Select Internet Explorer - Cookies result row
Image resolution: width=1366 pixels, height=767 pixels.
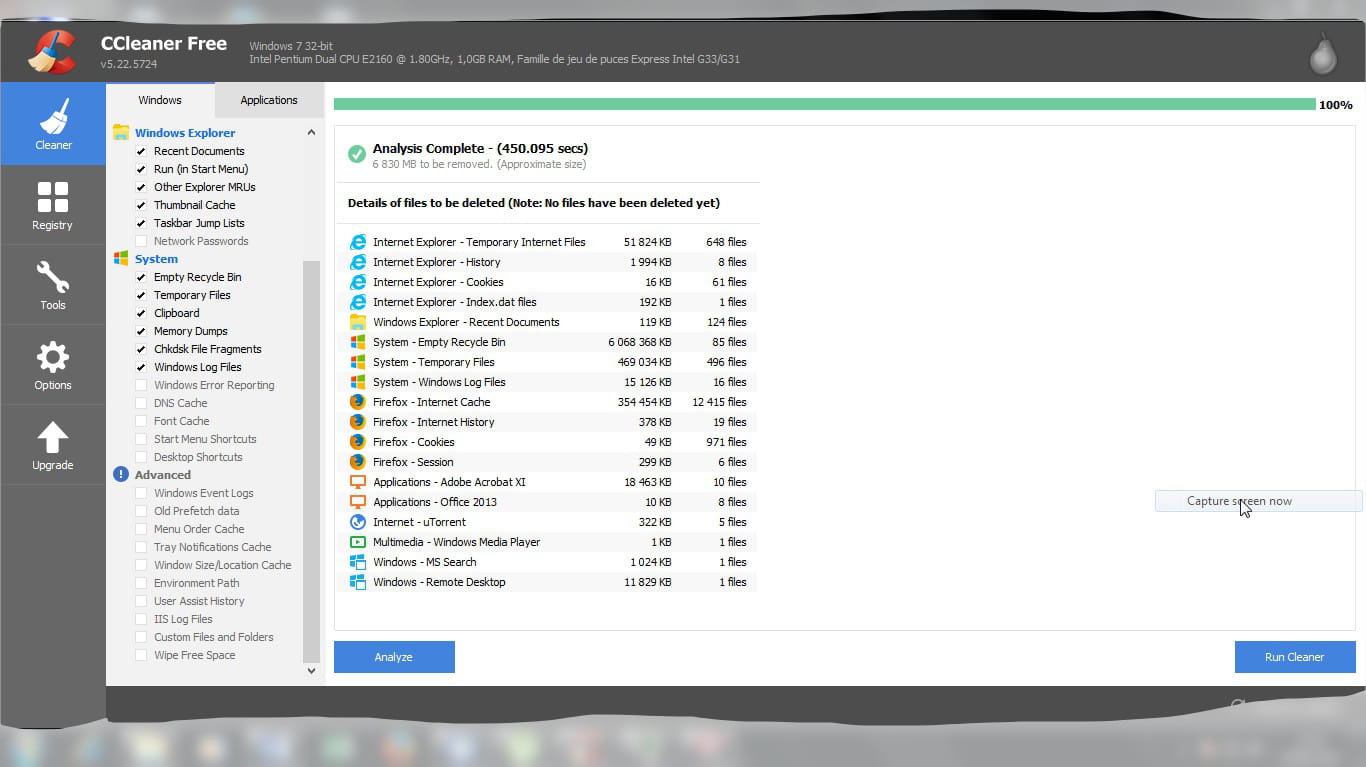pos(546,282)
